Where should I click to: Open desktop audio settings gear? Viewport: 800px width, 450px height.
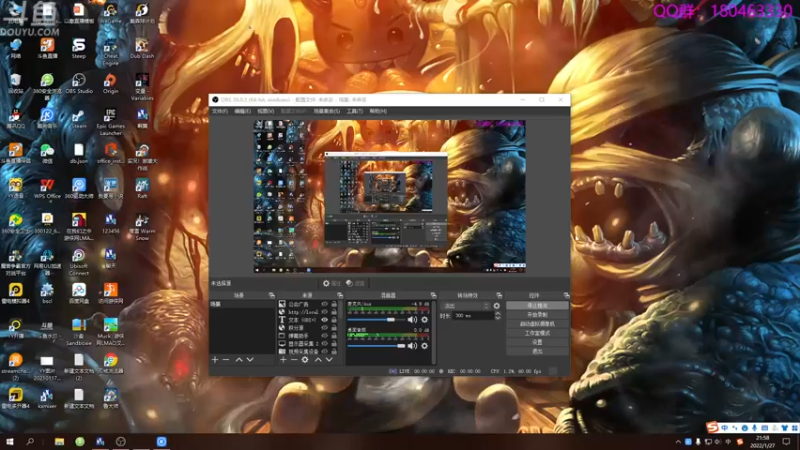coord(424,345)
